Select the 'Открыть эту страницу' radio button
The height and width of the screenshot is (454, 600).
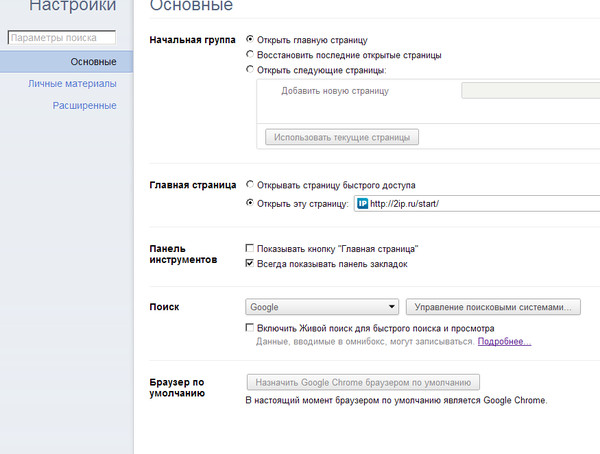point(249,204)
